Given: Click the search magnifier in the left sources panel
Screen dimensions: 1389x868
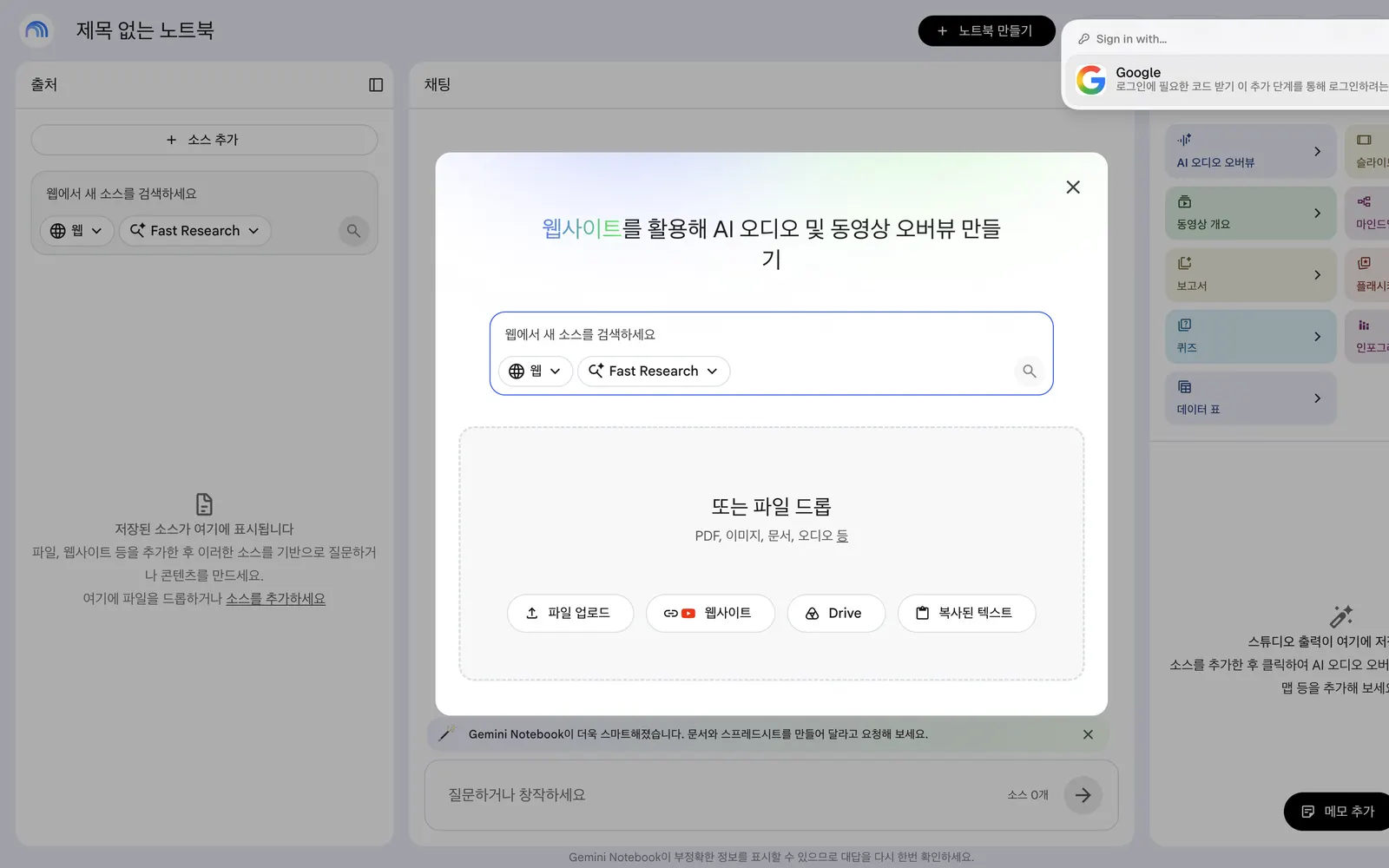Looking at the screenshot, I should 353,231.
